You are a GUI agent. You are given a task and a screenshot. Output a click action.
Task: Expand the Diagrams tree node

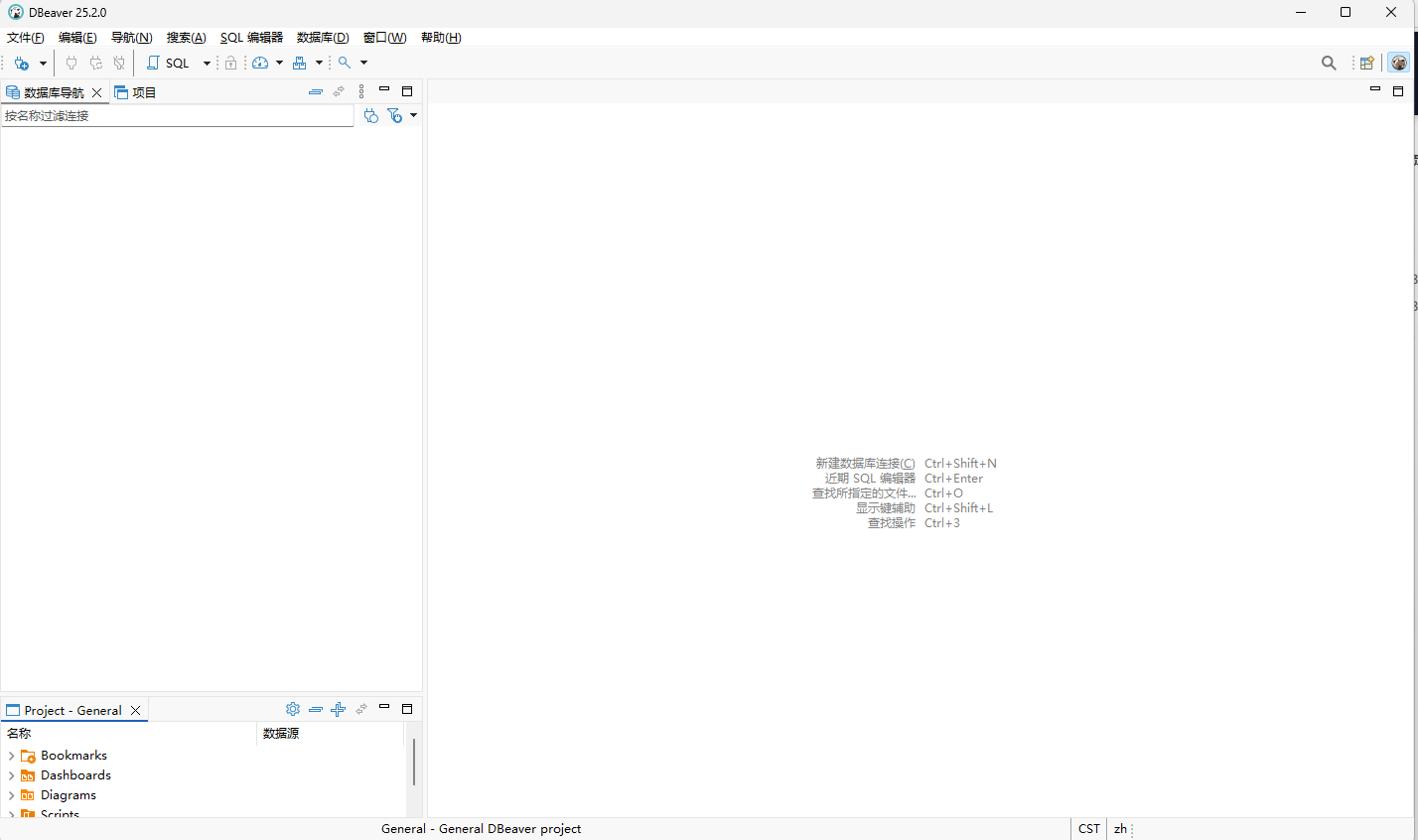coord(11,795)
